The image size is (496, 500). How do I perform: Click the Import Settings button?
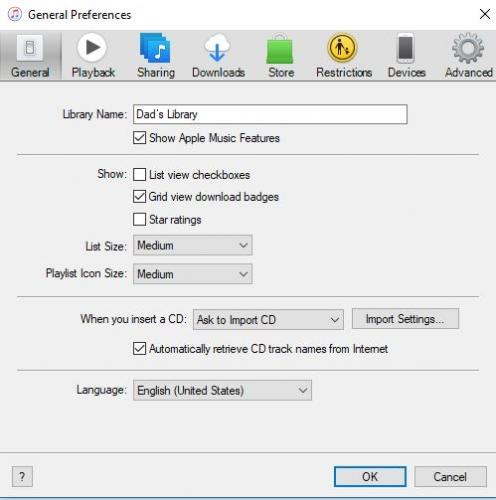click(x=405, y=319)
